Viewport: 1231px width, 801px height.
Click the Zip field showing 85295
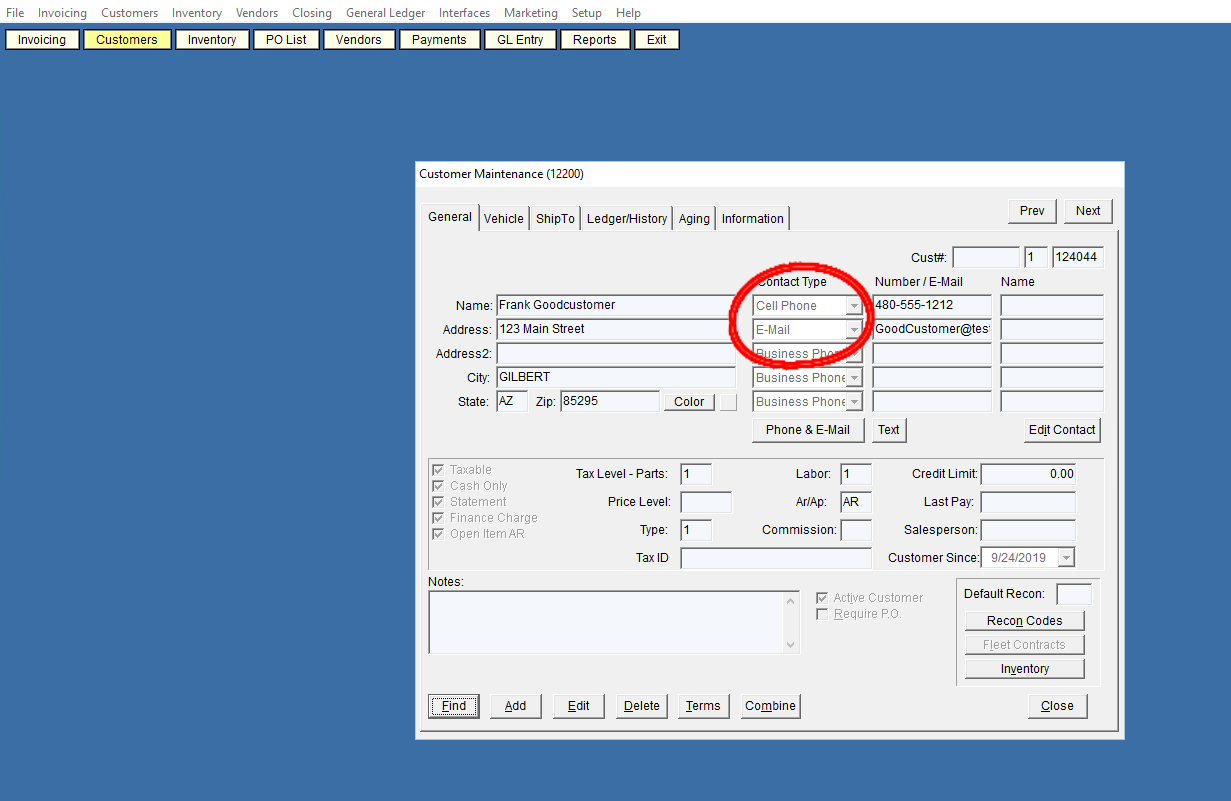click(x=609, y=401)
